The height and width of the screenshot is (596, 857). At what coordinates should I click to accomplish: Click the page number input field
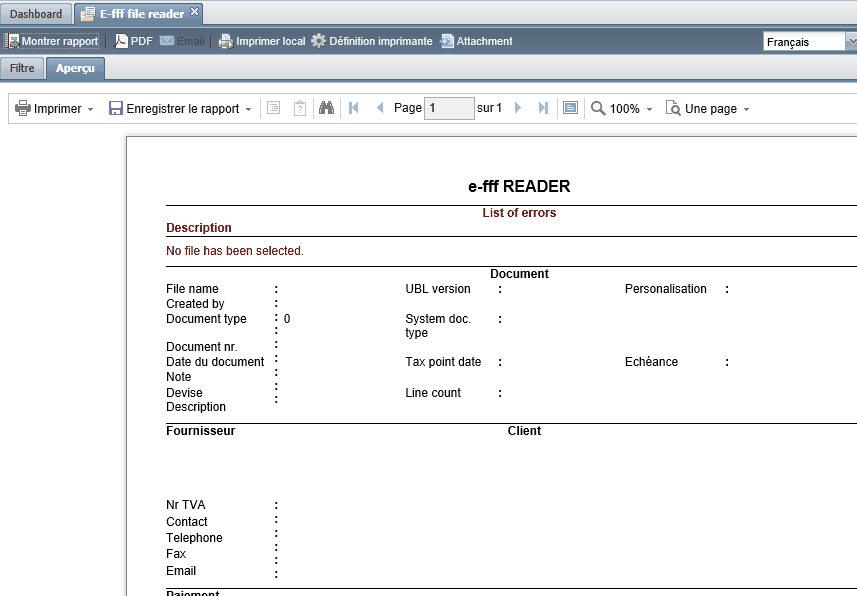point(449,108)
